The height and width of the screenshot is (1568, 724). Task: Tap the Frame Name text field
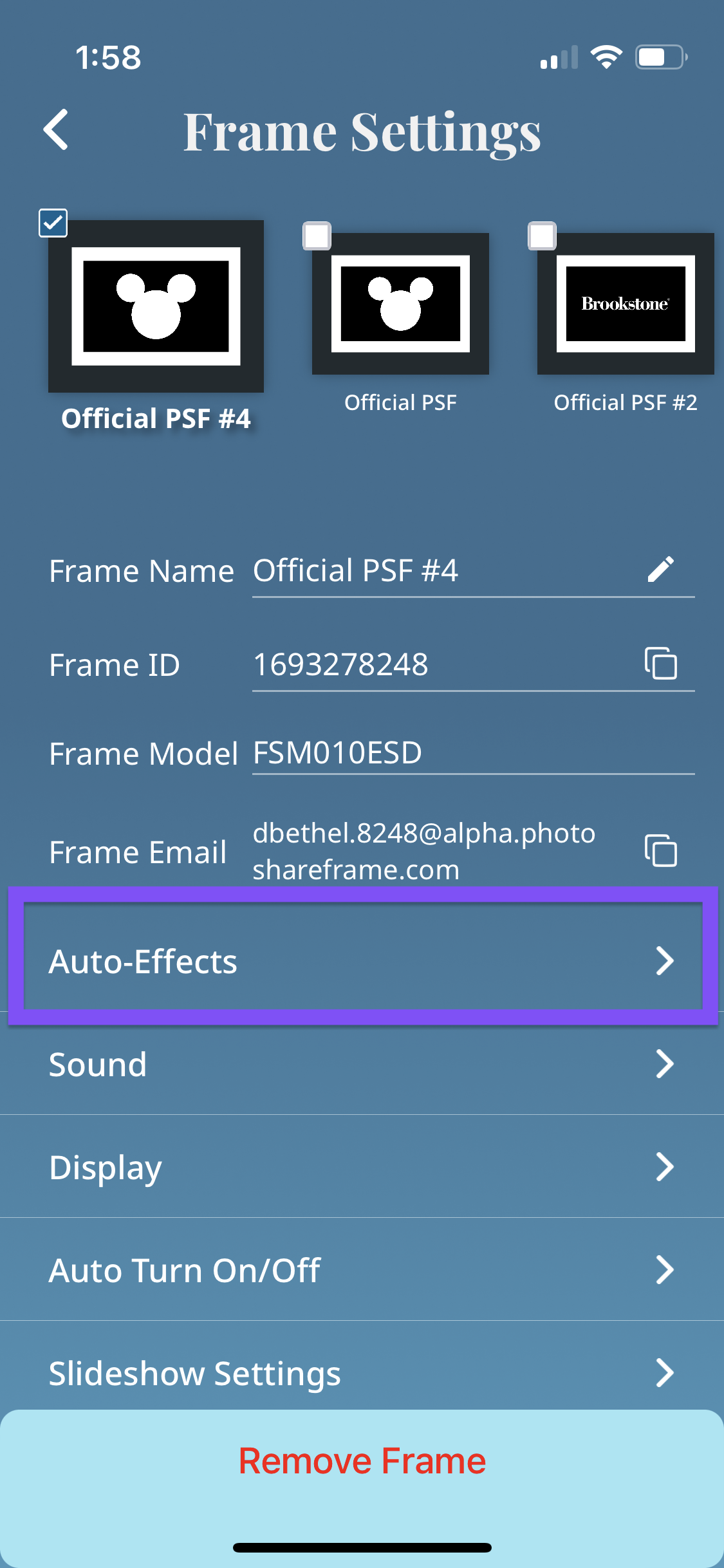tap(473, 571)
